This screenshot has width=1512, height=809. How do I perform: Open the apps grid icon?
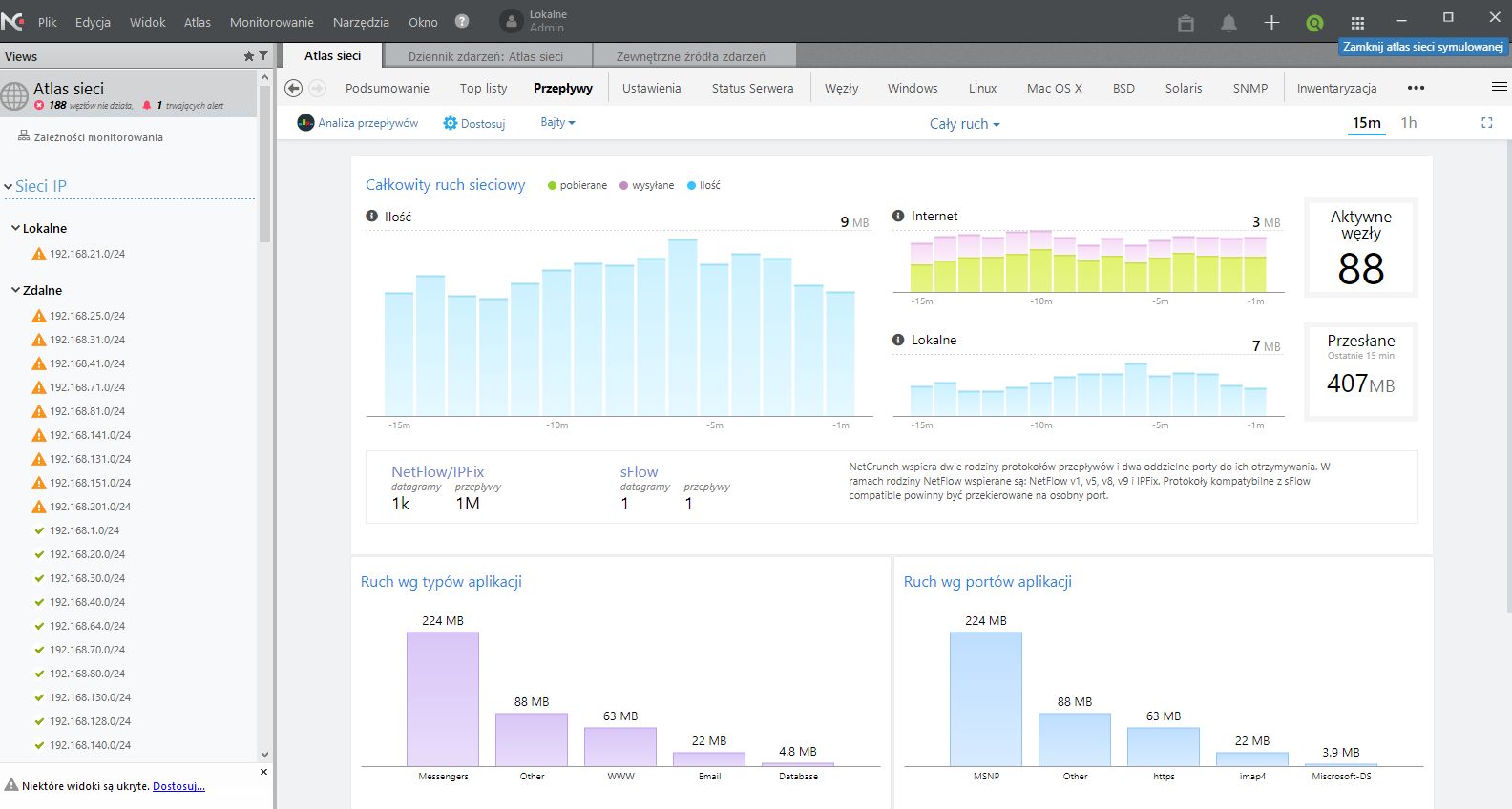point(1357,23)
